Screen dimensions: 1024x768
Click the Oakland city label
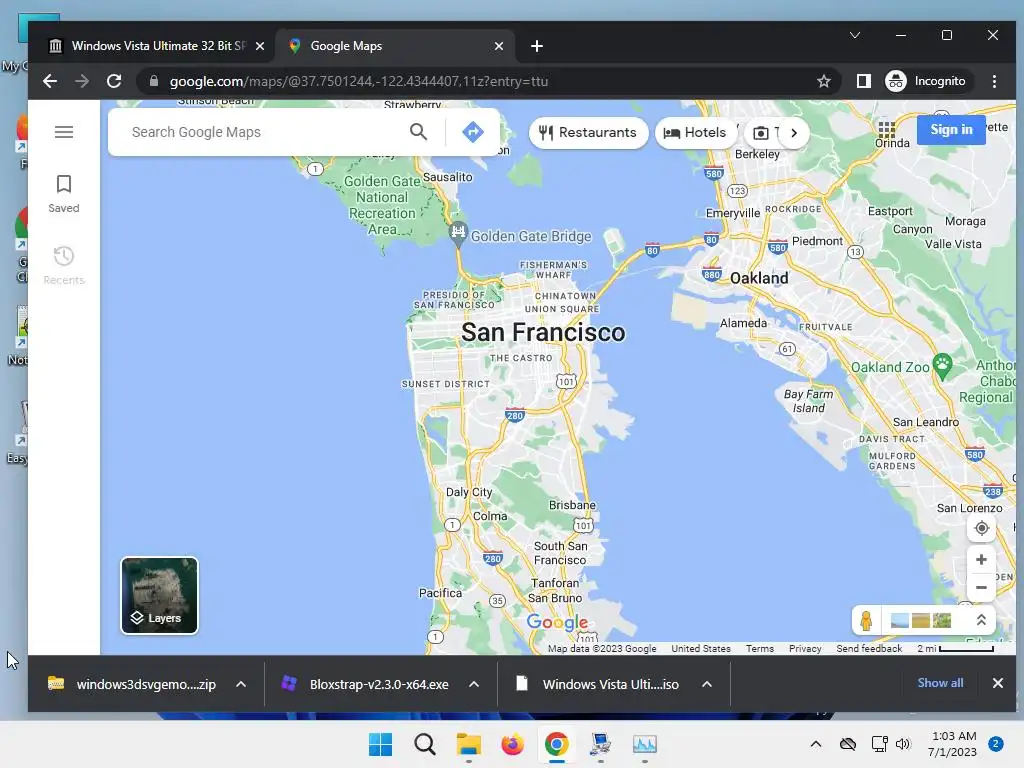(x=759, y=278)
